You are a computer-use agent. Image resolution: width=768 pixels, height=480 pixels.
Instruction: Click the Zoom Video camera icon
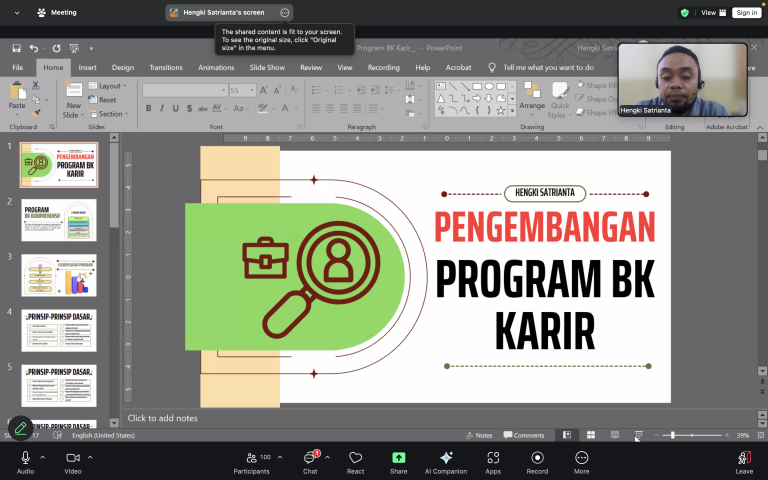pyautogui.click(x=73, y=457)
